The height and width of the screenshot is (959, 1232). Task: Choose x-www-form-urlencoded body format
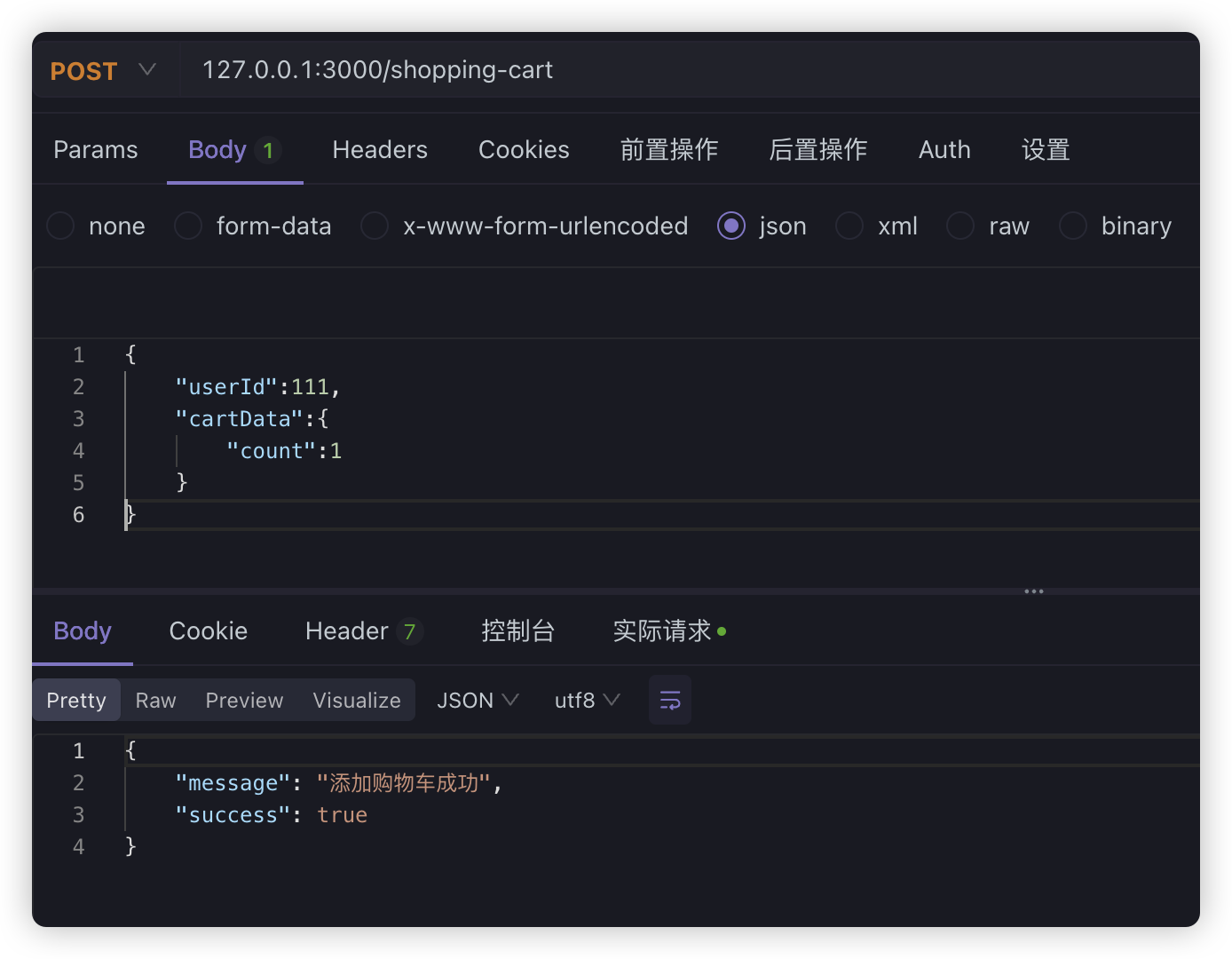[375, 226]
